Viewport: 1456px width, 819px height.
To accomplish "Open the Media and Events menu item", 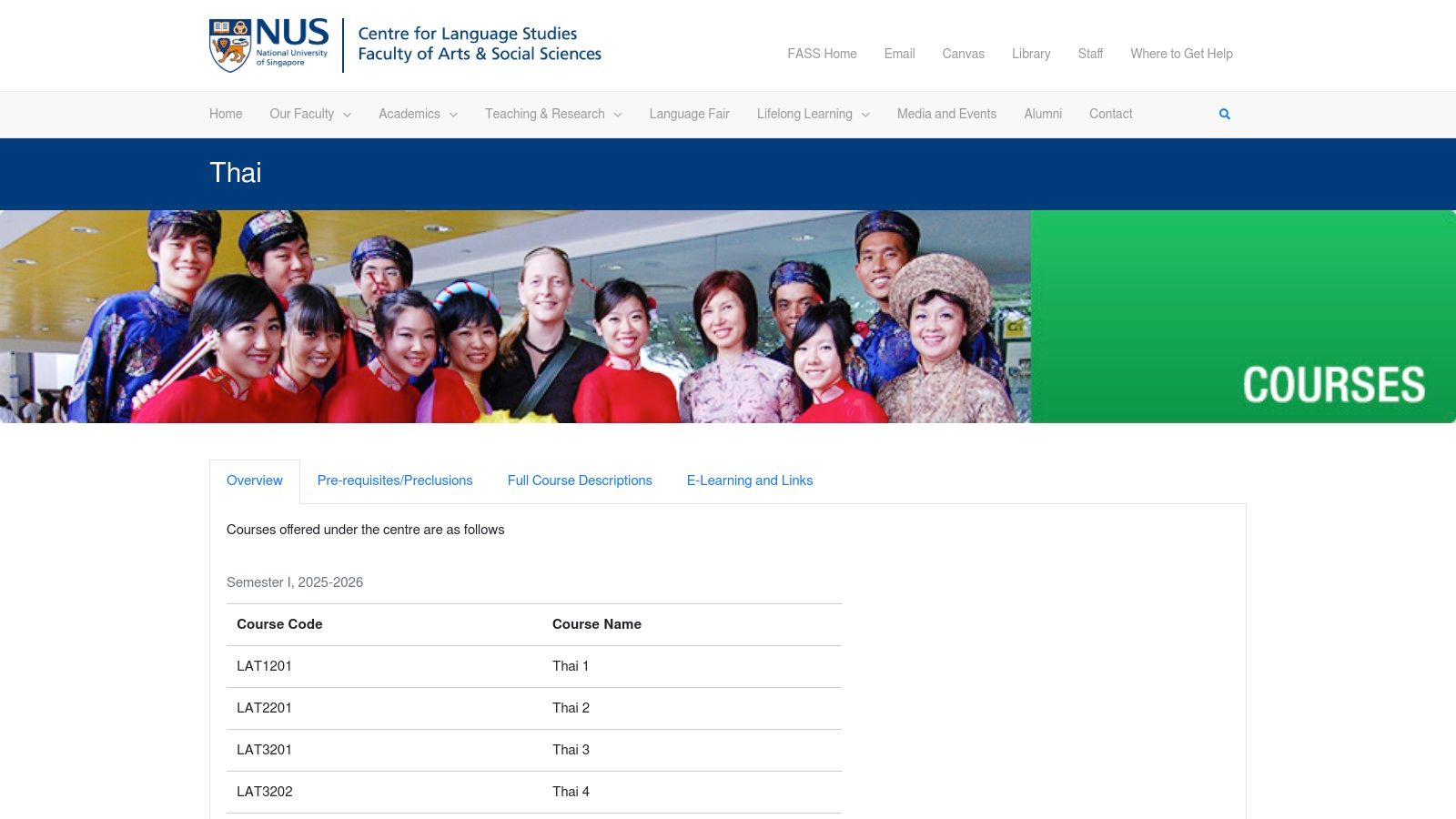I will [946, 114].
